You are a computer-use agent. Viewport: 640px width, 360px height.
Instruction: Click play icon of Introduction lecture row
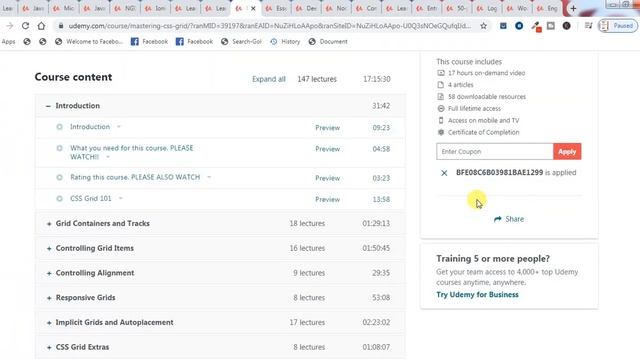click(x=60, y=127)
